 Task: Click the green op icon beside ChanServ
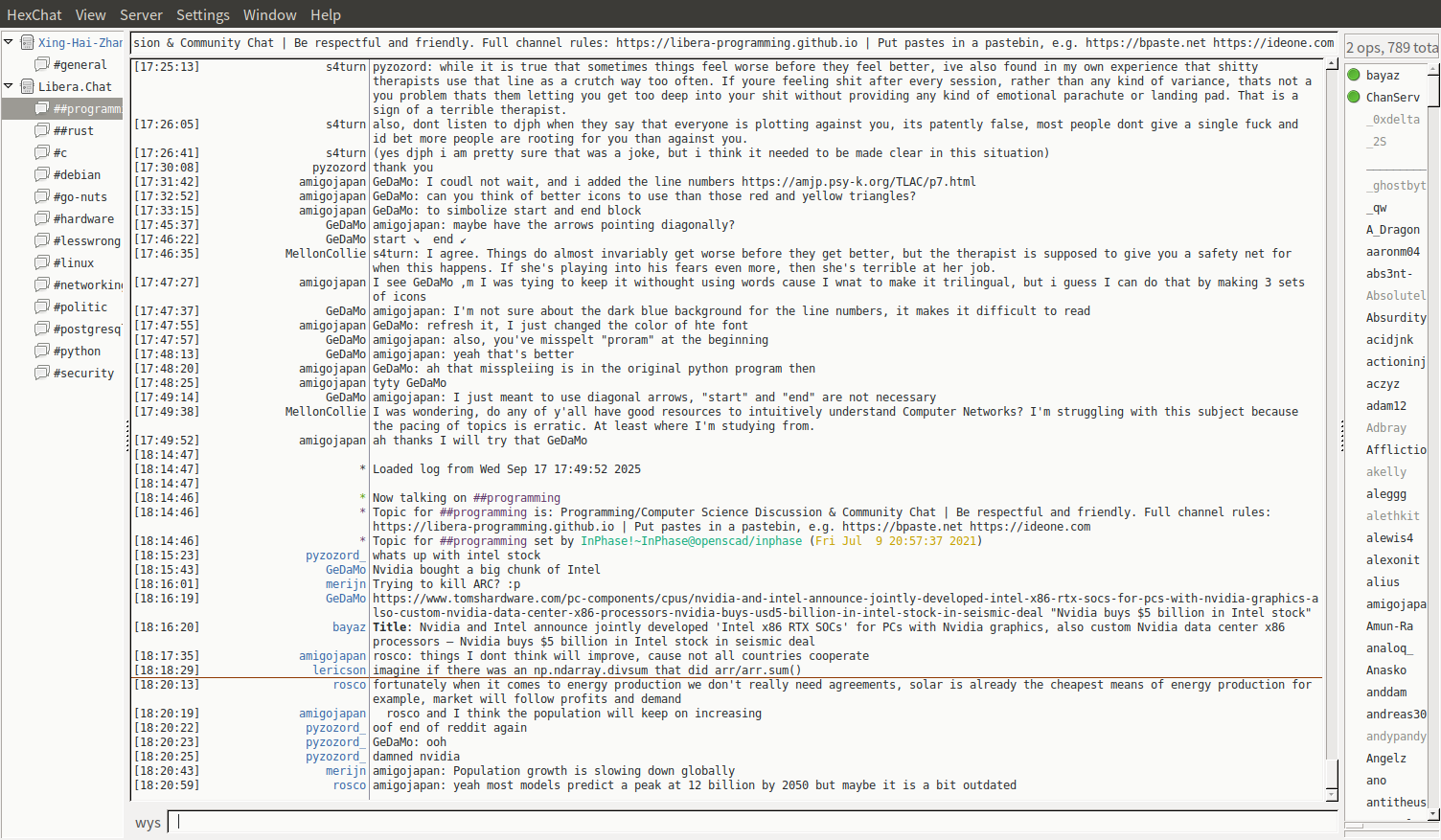click(x=1354, y=97)
